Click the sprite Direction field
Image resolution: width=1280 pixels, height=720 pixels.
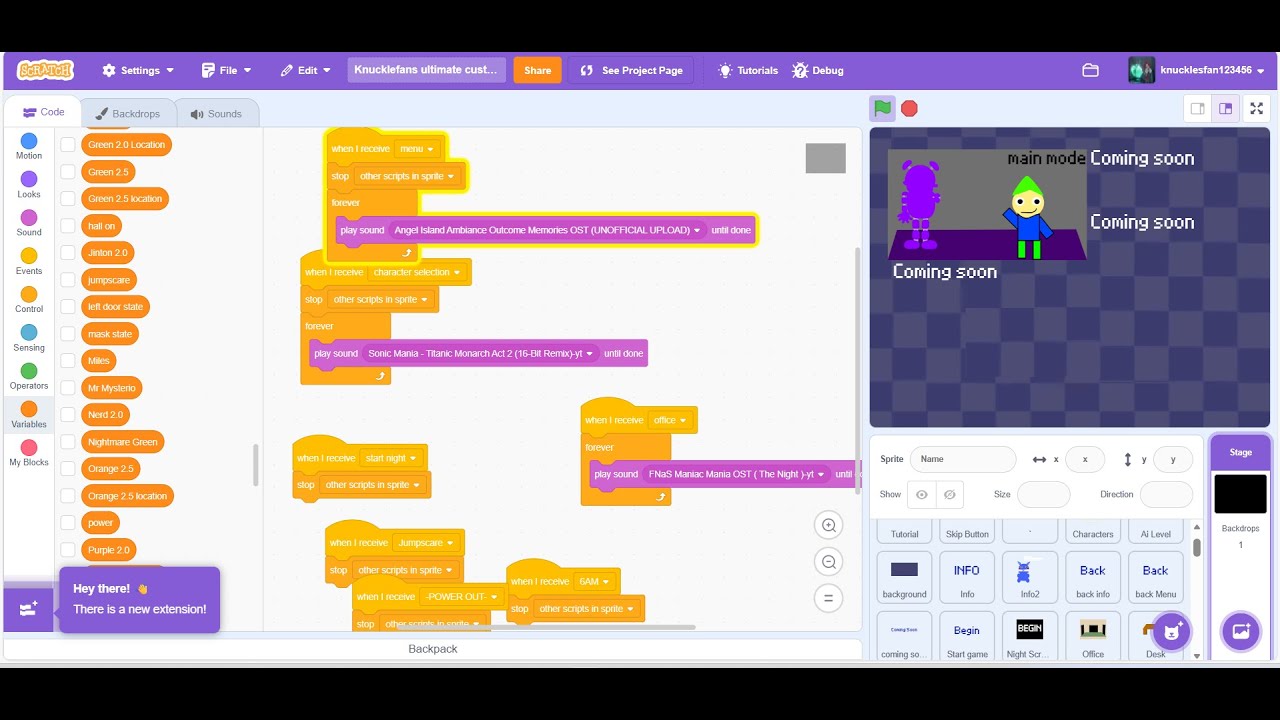(x=1166, y=494)
